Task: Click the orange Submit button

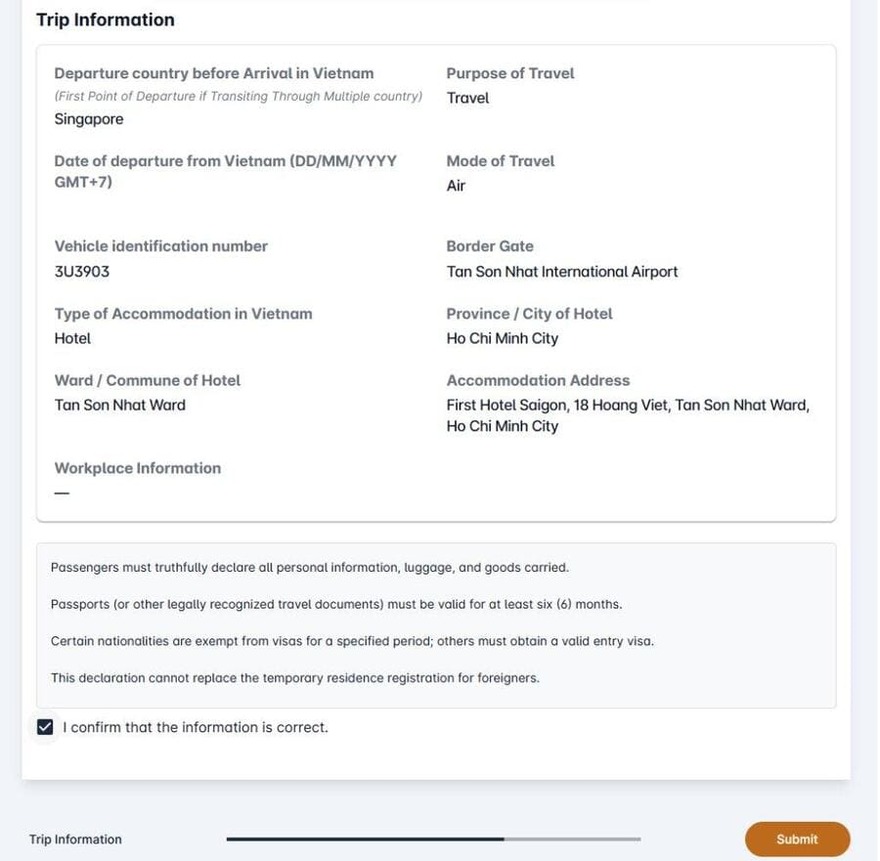Action: tap(797, 839)
